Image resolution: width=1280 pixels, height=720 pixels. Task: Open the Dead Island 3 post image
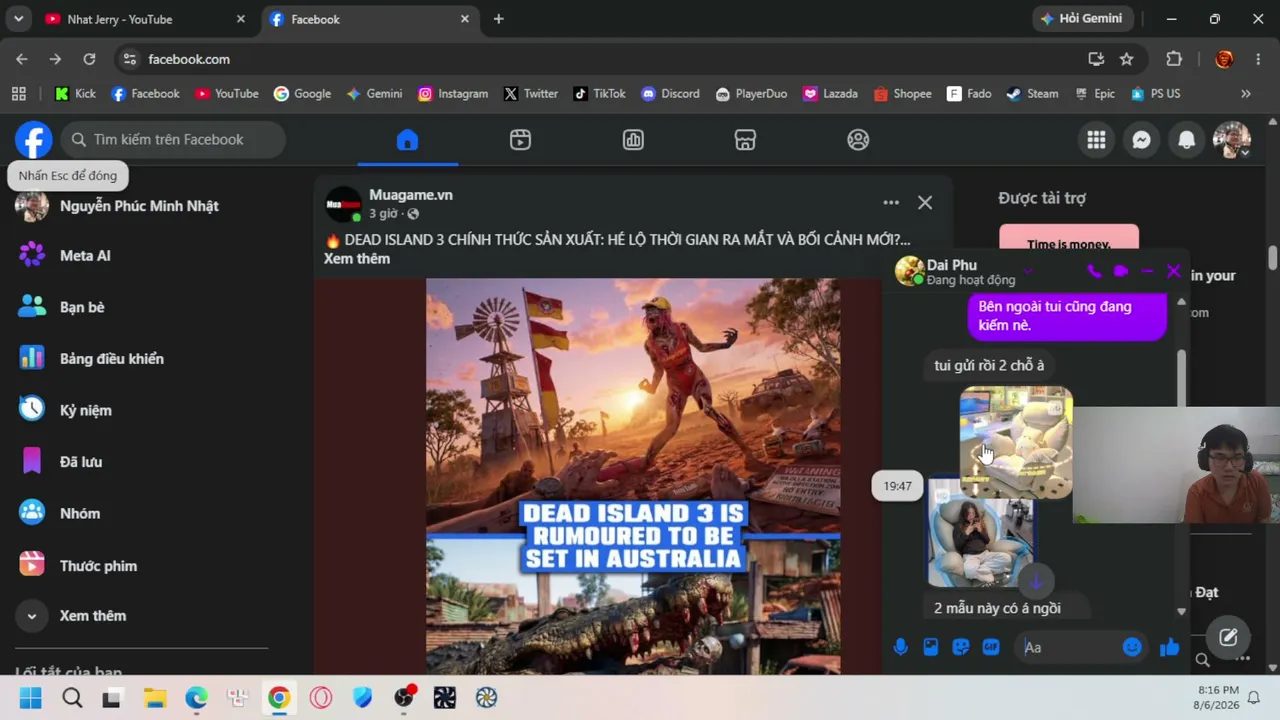[633, 476]
